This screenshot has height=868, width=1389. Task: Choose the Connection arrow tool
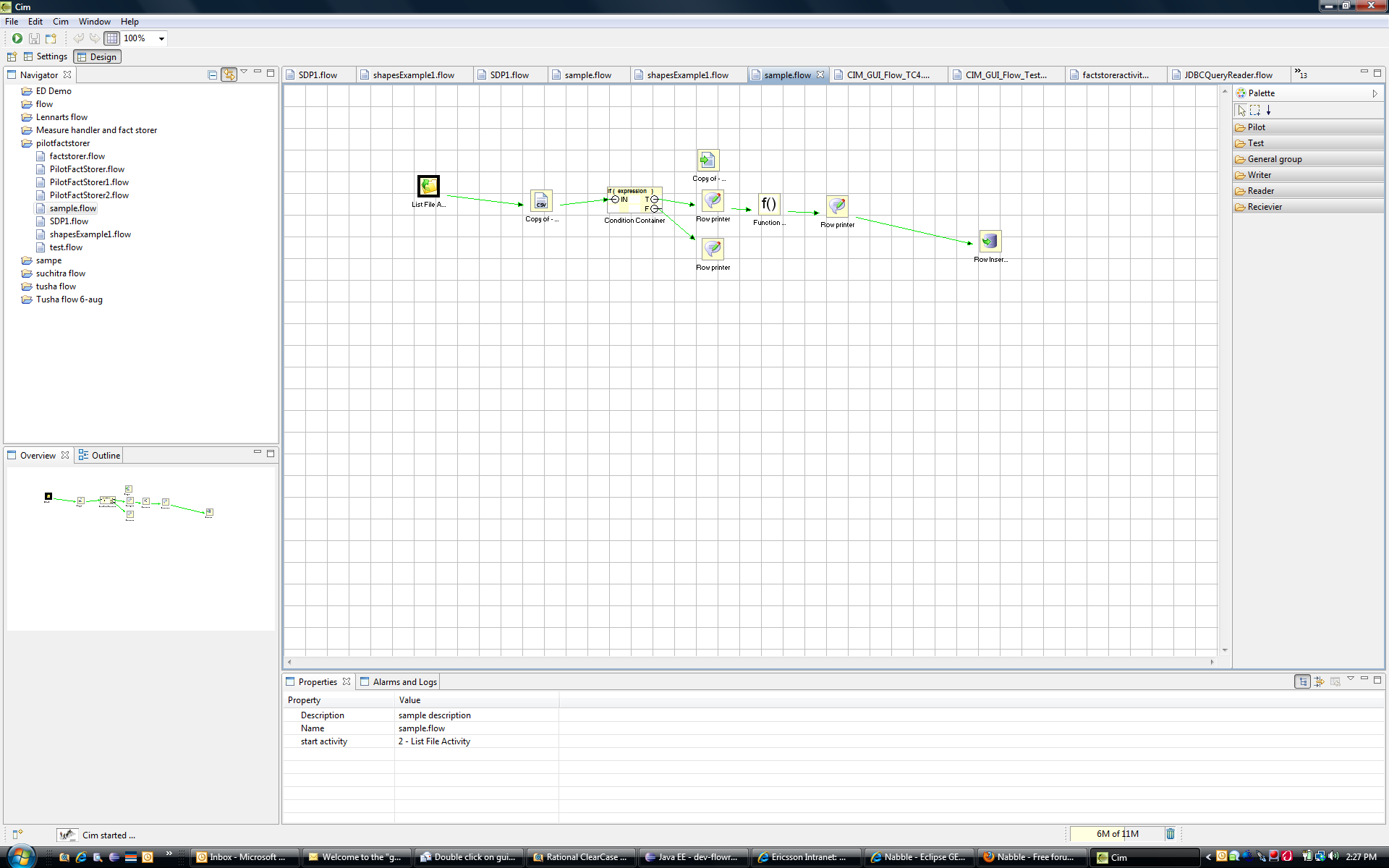(1269, 110)
